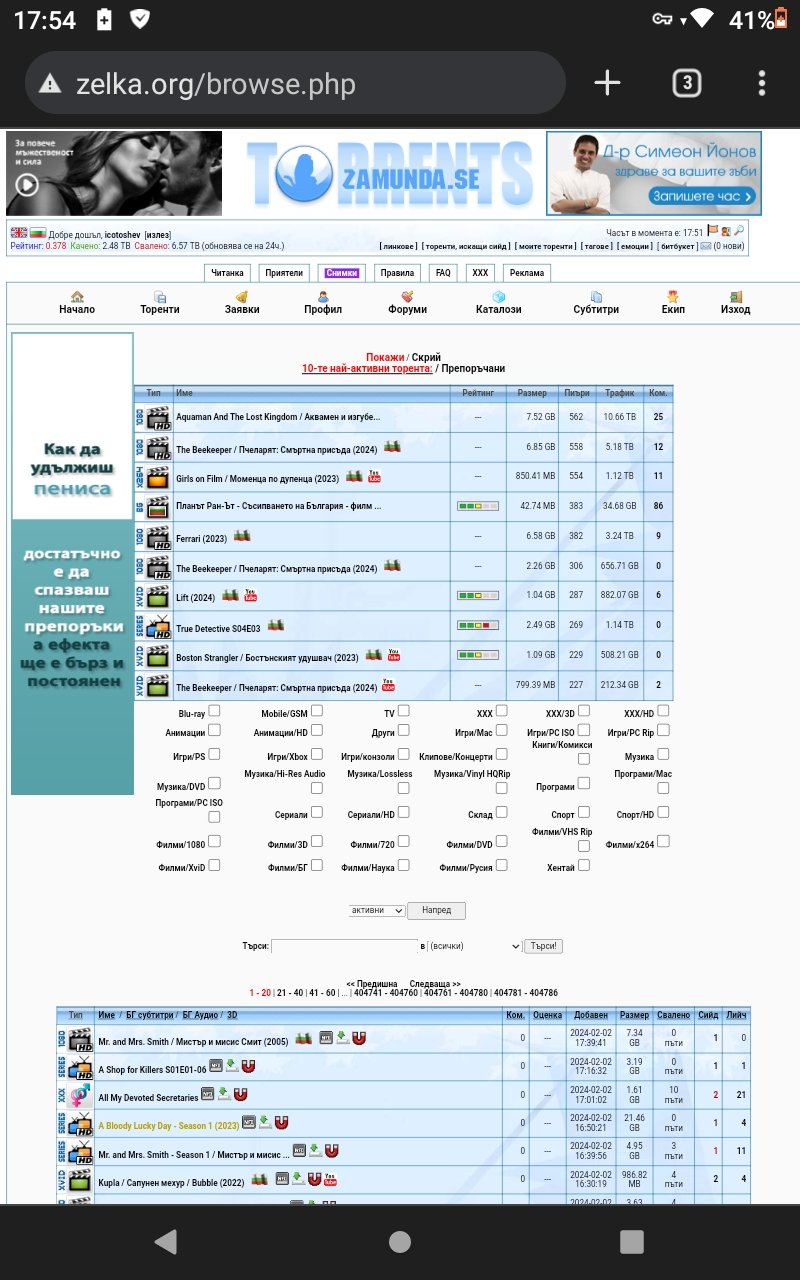The width and height of the screenshot is (800, 1280).
Task: Click the Каталози cube icon
Action: tap(498, 297)
